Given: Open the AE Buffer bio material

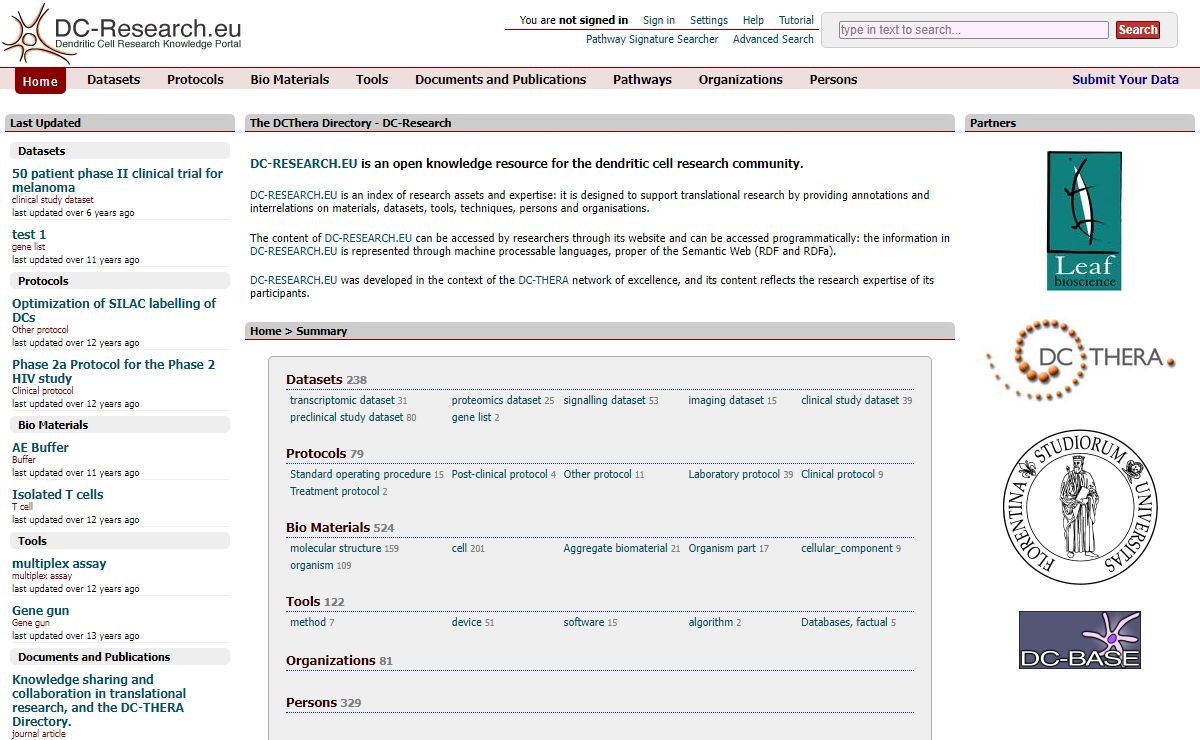Looking at the screenshot, I should pos(40,447).
